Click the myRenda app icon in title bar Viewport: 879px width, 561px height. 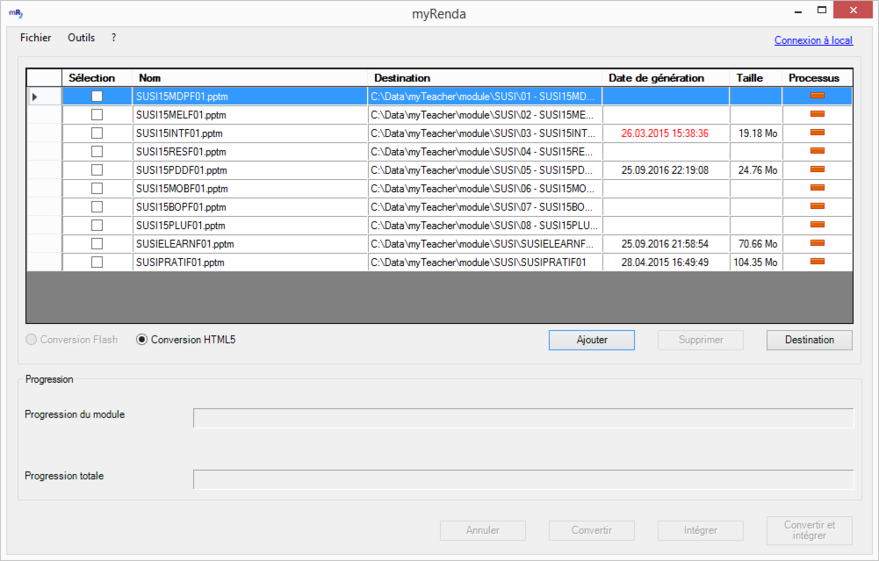tap(16, 13)
